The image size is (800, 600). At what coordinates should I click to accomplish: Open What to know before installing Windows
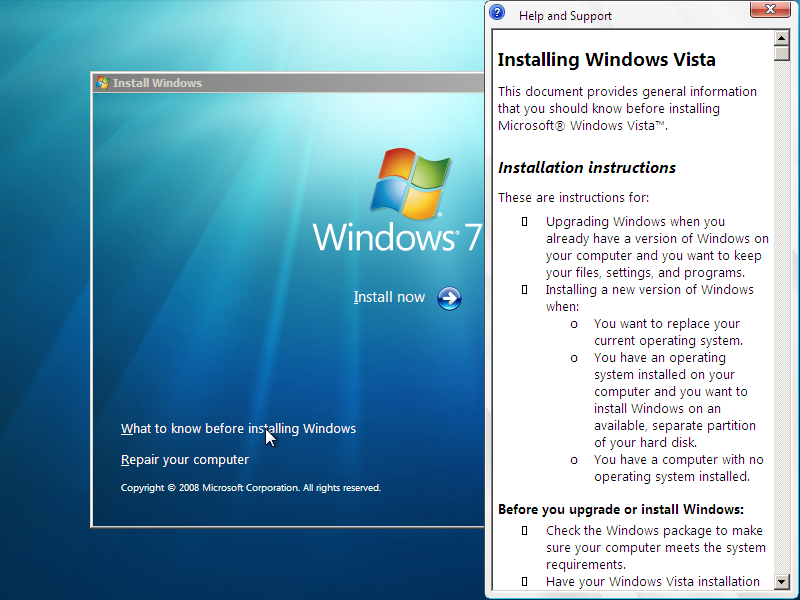(x=238, y=428)
